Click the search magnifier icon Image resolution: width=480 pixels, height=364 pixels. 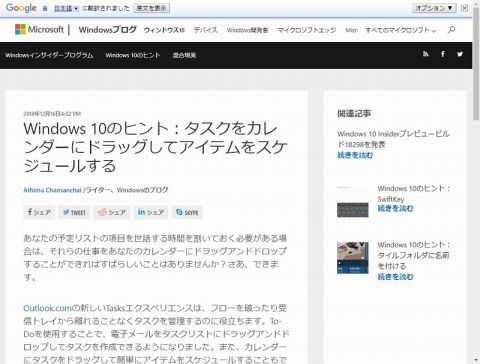click(x=451, y=30)
